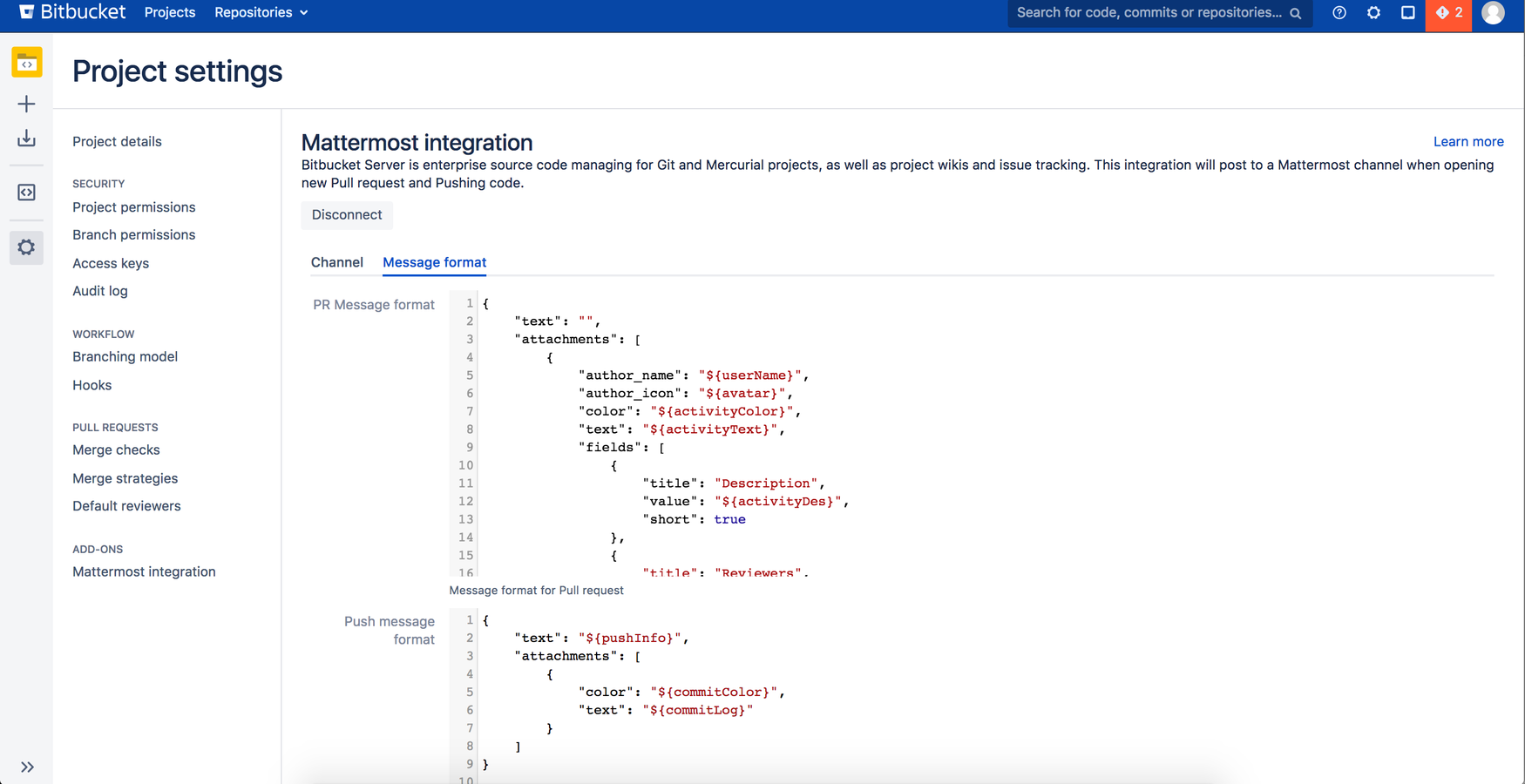
Task: Open the Repositories dropdown menu
Action: [261, 13]
